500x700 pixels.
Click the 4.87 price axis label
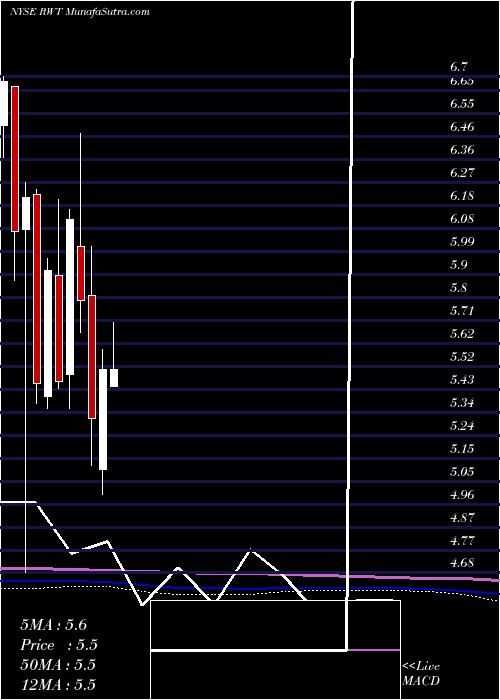(461, 518)
